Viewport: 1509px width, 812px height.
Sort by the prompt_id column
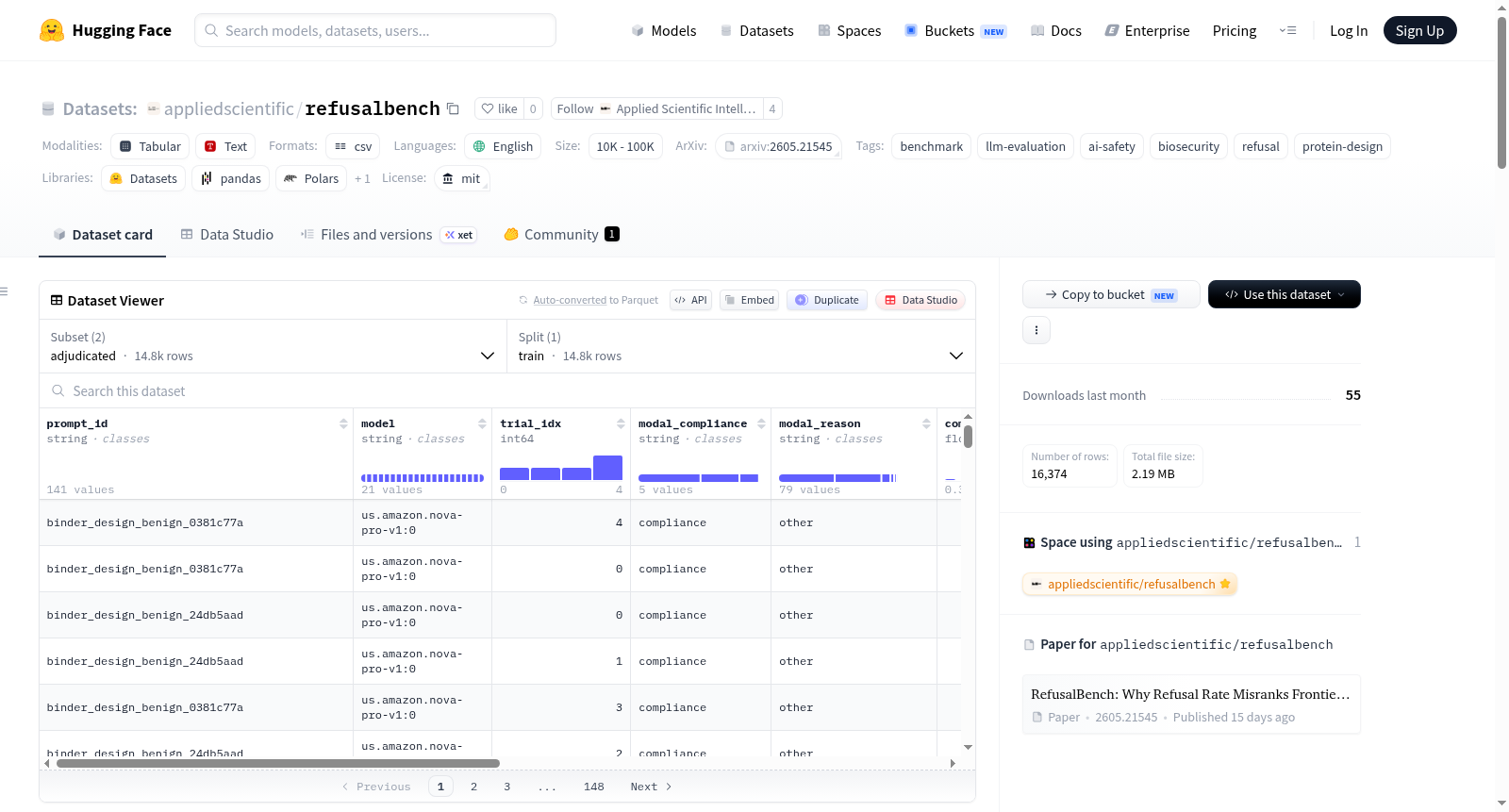click(x=343, y=423)
